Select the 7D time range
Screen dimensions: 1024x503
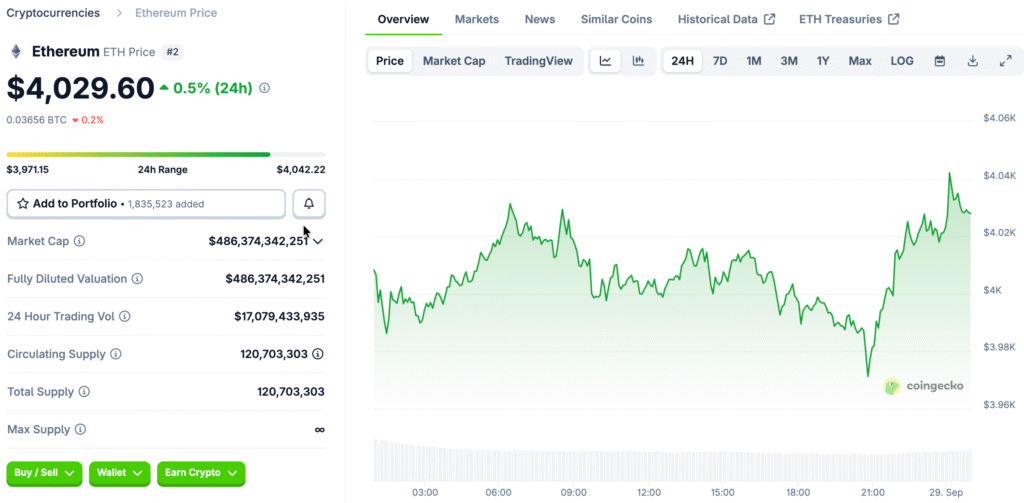tap(719, 61)
